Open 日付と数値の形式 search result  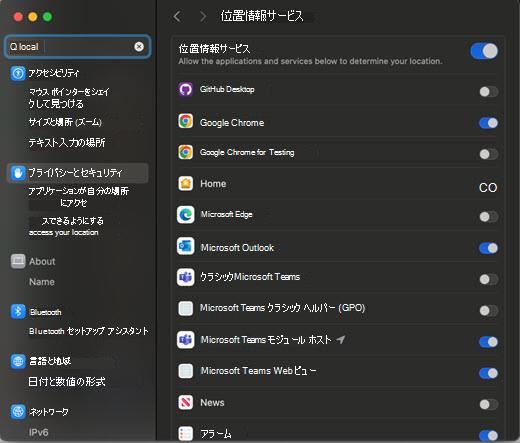coord(67,381)
